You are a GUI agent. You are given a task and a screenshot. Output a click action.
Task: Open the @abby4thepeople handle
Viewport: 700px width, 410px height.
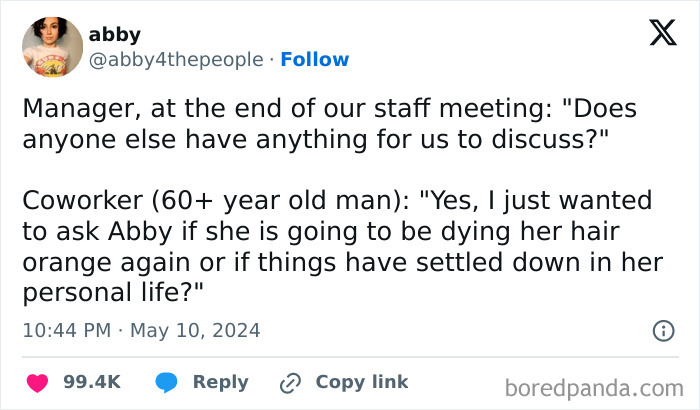(x=176, y=59)
